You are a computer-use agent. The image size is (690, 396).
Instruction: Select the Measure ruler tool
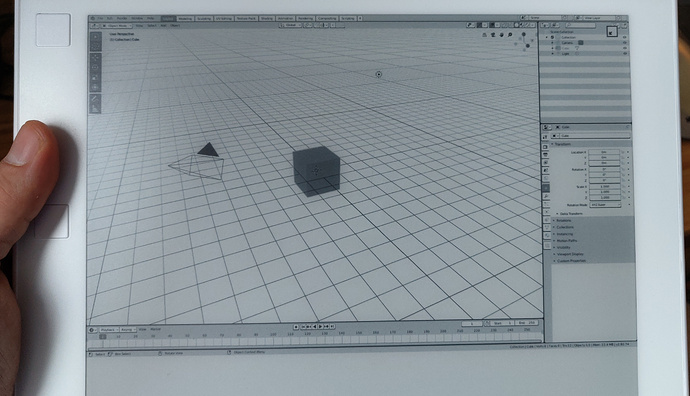pos(95,109)
